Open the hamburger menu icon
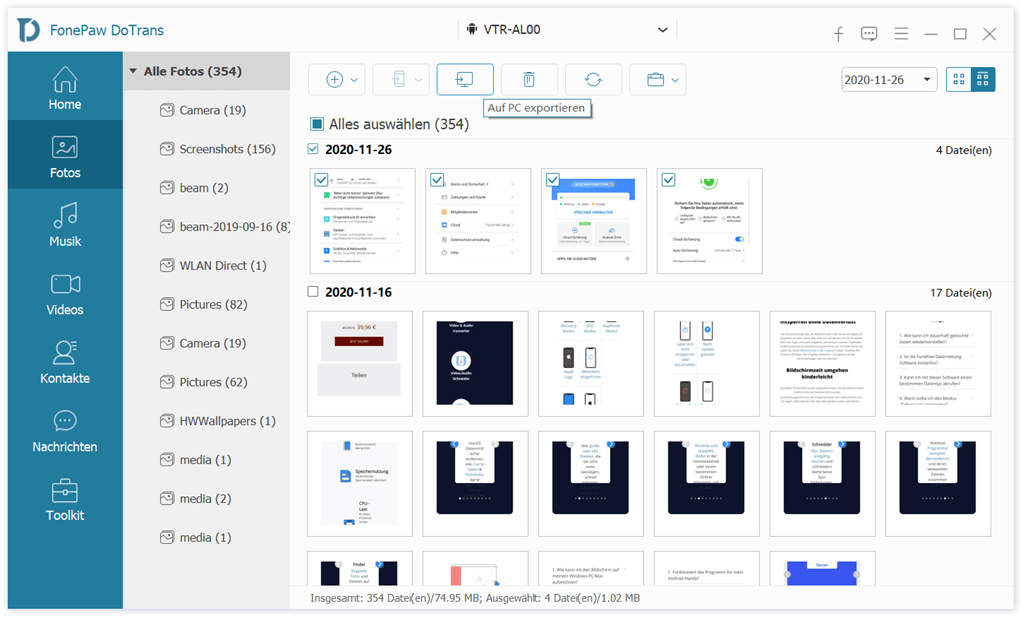This screenshot has height=618, width=1024. click(901, 33)
